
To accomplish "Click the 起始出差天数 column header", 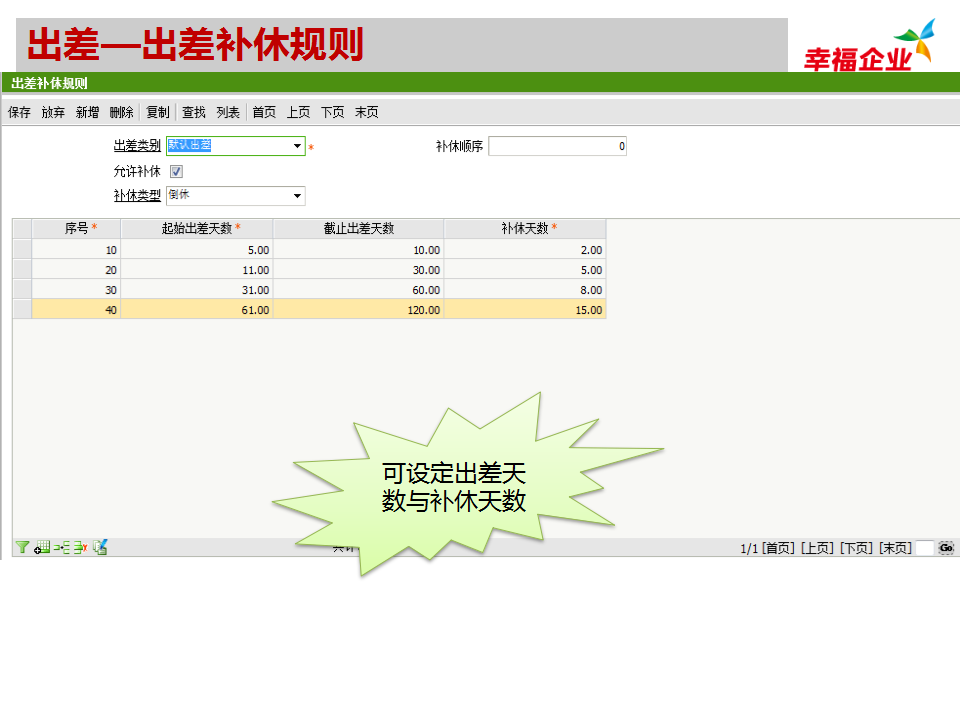I will (x=196, y=228).
